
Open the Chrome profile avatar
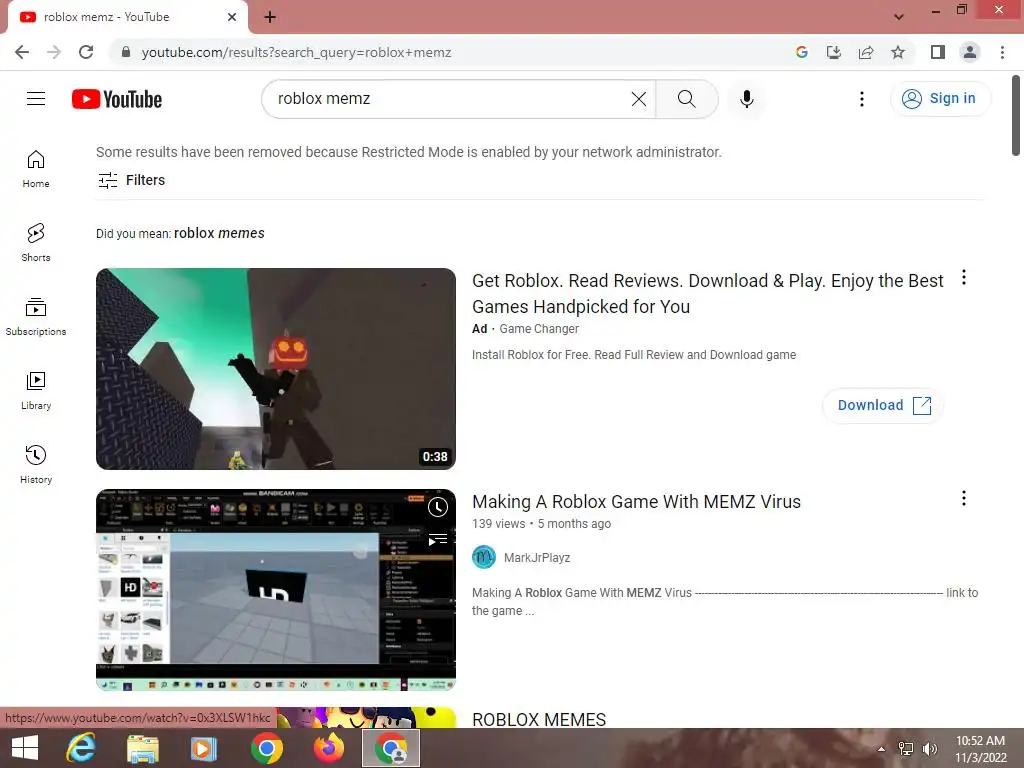pos(970,52)
